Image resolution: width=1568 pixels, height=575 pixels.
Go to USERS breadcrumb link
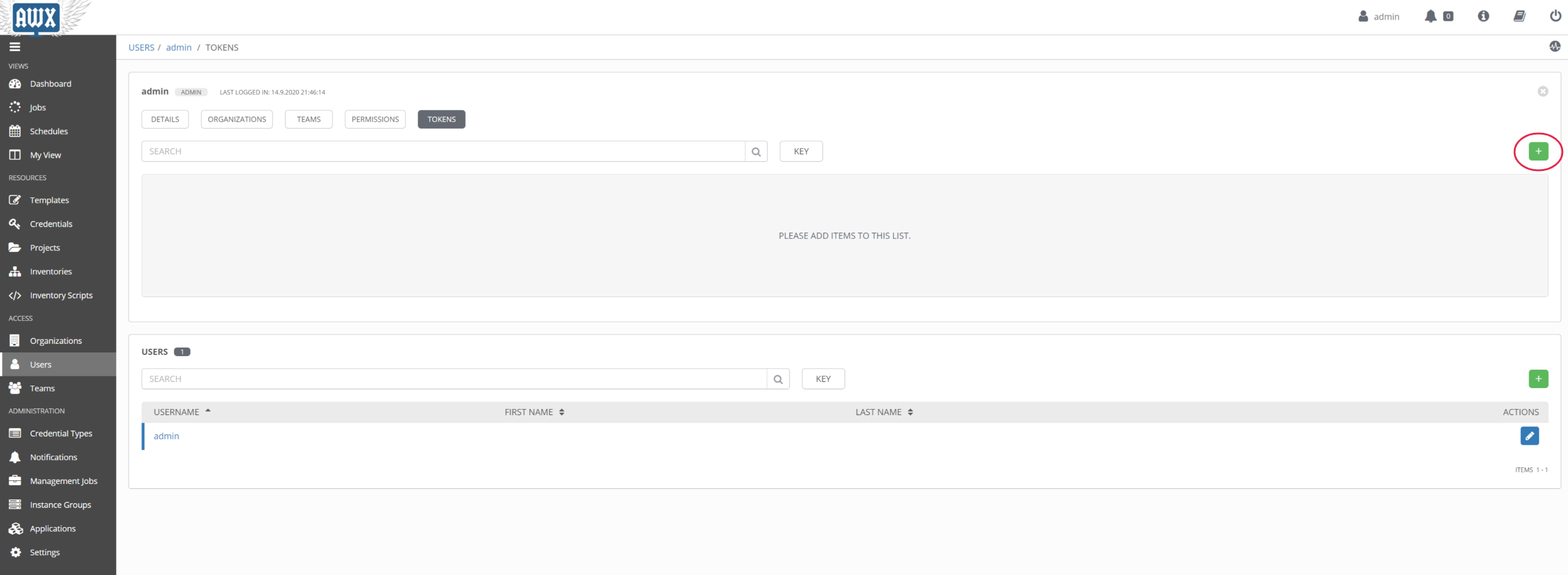[141, 47]
